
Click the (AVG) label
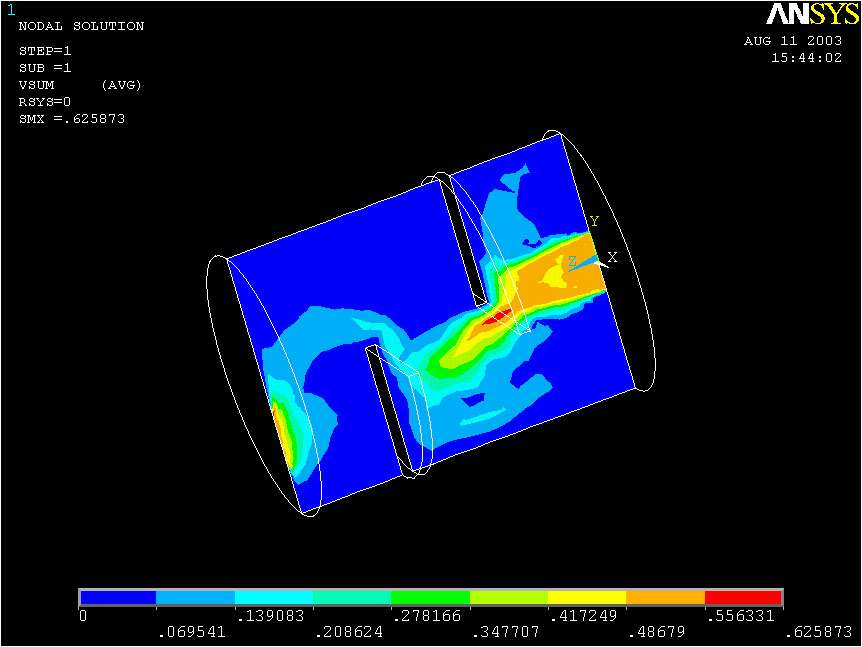click(121, 85)
